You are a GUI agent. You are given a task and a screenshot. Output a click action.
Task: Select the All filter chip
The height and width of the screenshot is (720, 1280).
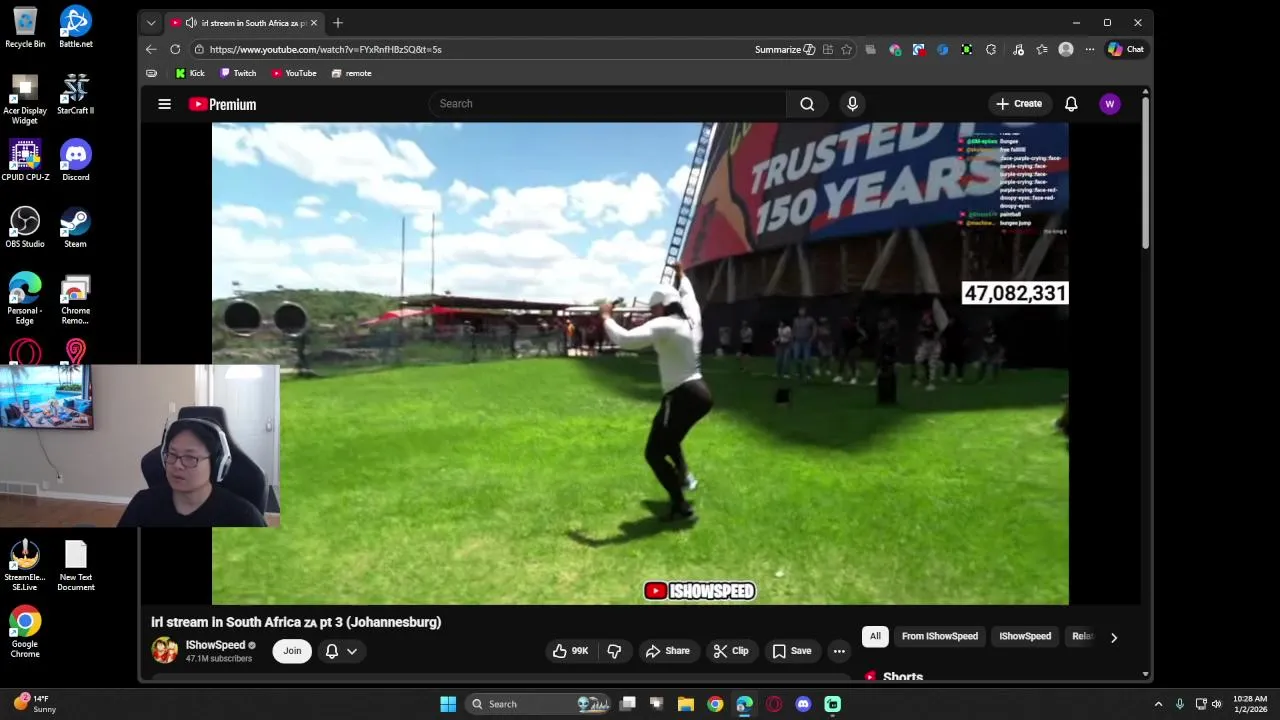pos(875,636)
